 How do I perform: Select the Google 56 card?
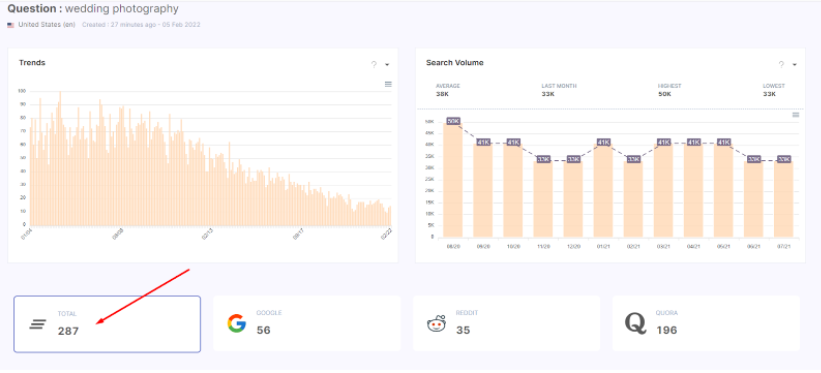pyautogui.click(x=307, y=323)
